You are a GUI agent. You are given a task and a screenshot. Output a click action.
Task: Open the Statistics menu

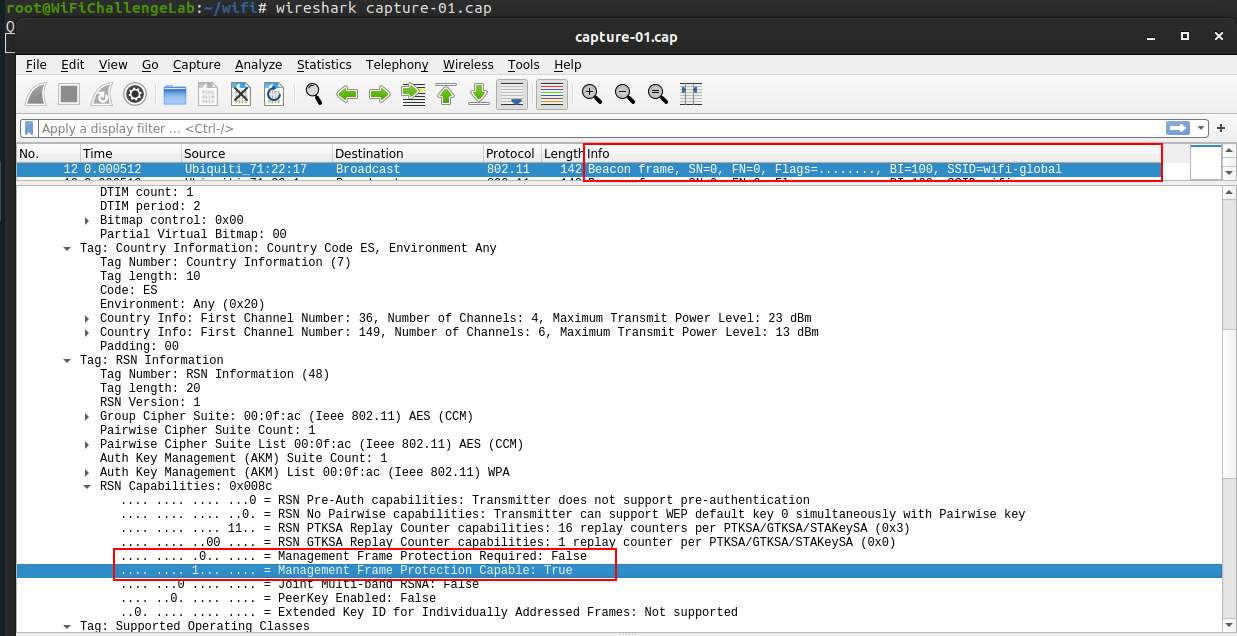(324, 64)
